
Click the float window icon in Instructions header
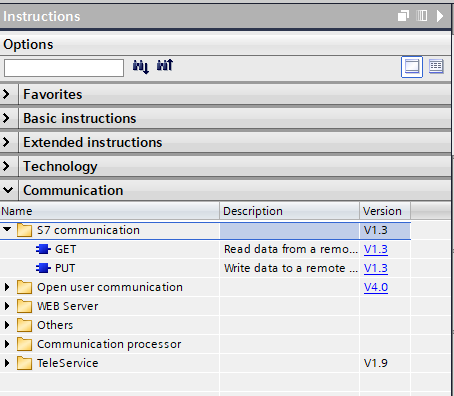403,16
